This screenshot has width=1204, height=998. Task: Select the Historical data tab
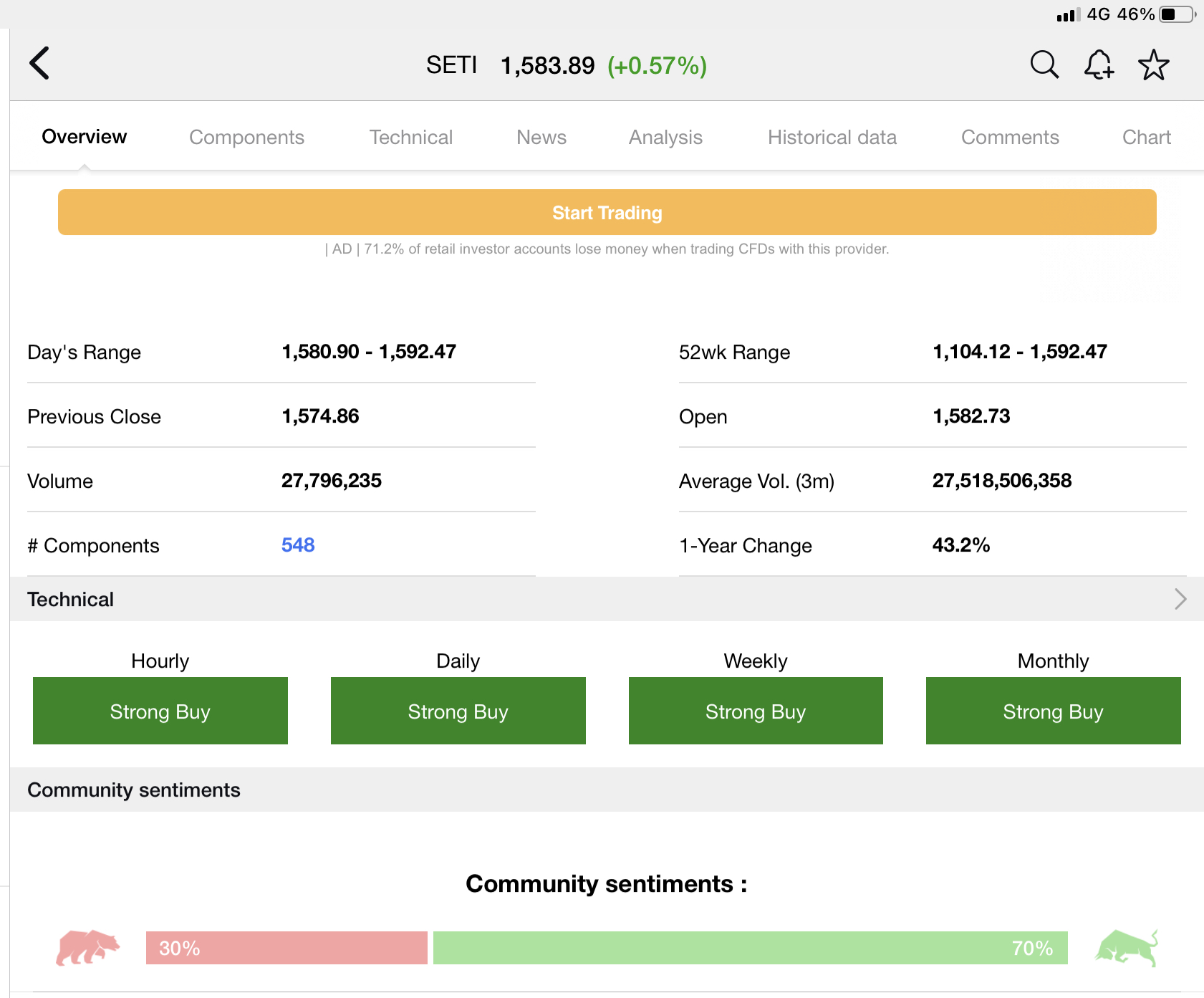pos(832,137)
